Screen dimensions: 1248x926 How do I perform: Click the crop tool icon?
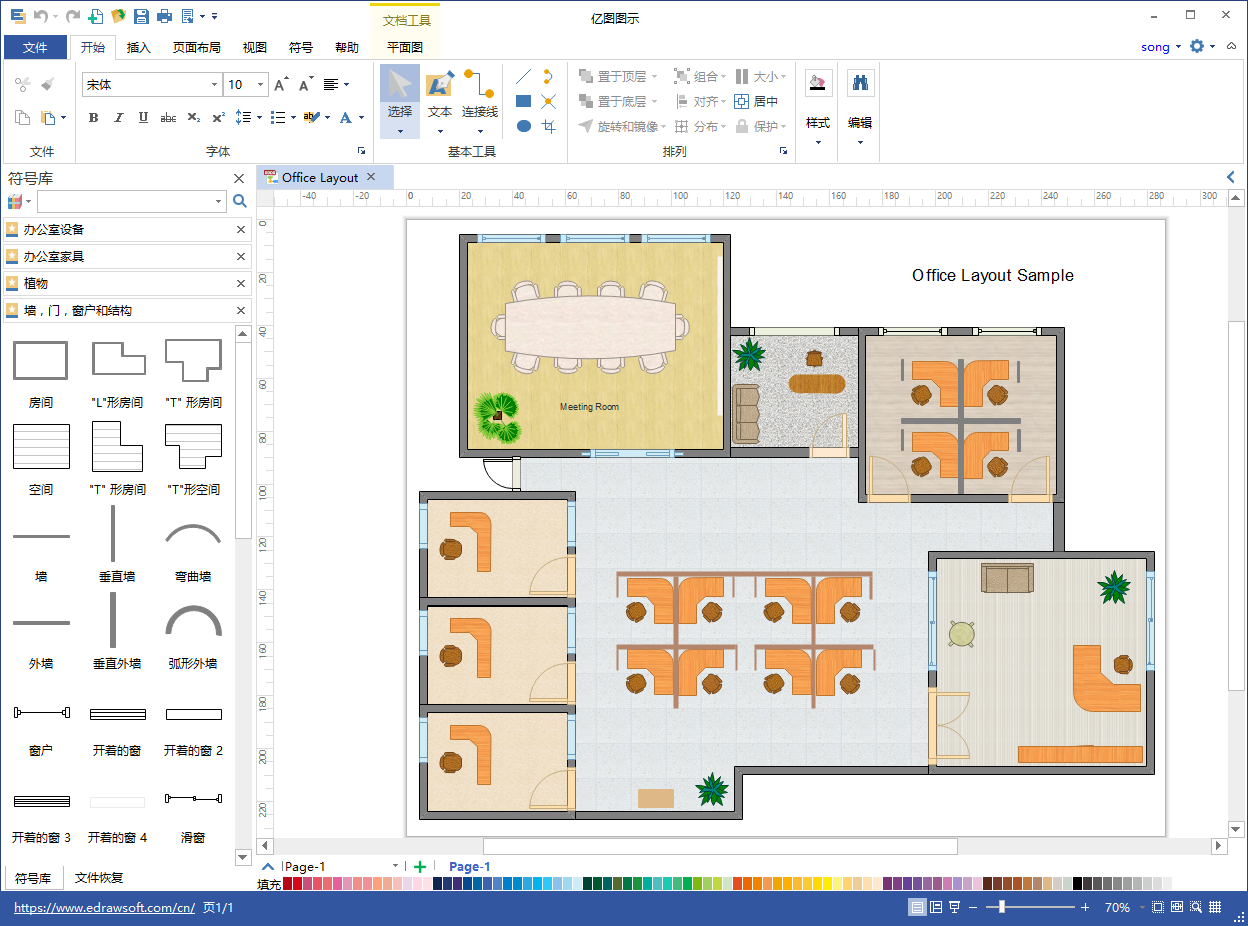[548, 126]
